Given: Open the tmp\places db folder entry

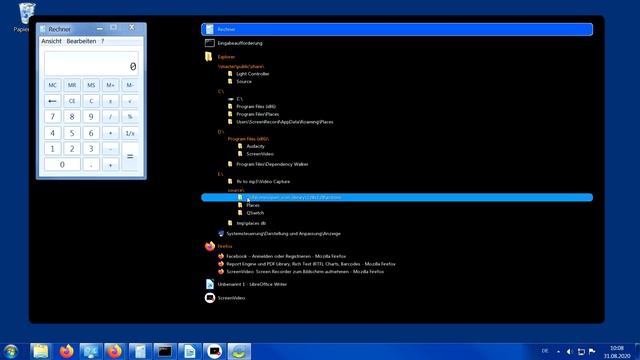Looking at the screenshot, I should [x=251, y=223].
